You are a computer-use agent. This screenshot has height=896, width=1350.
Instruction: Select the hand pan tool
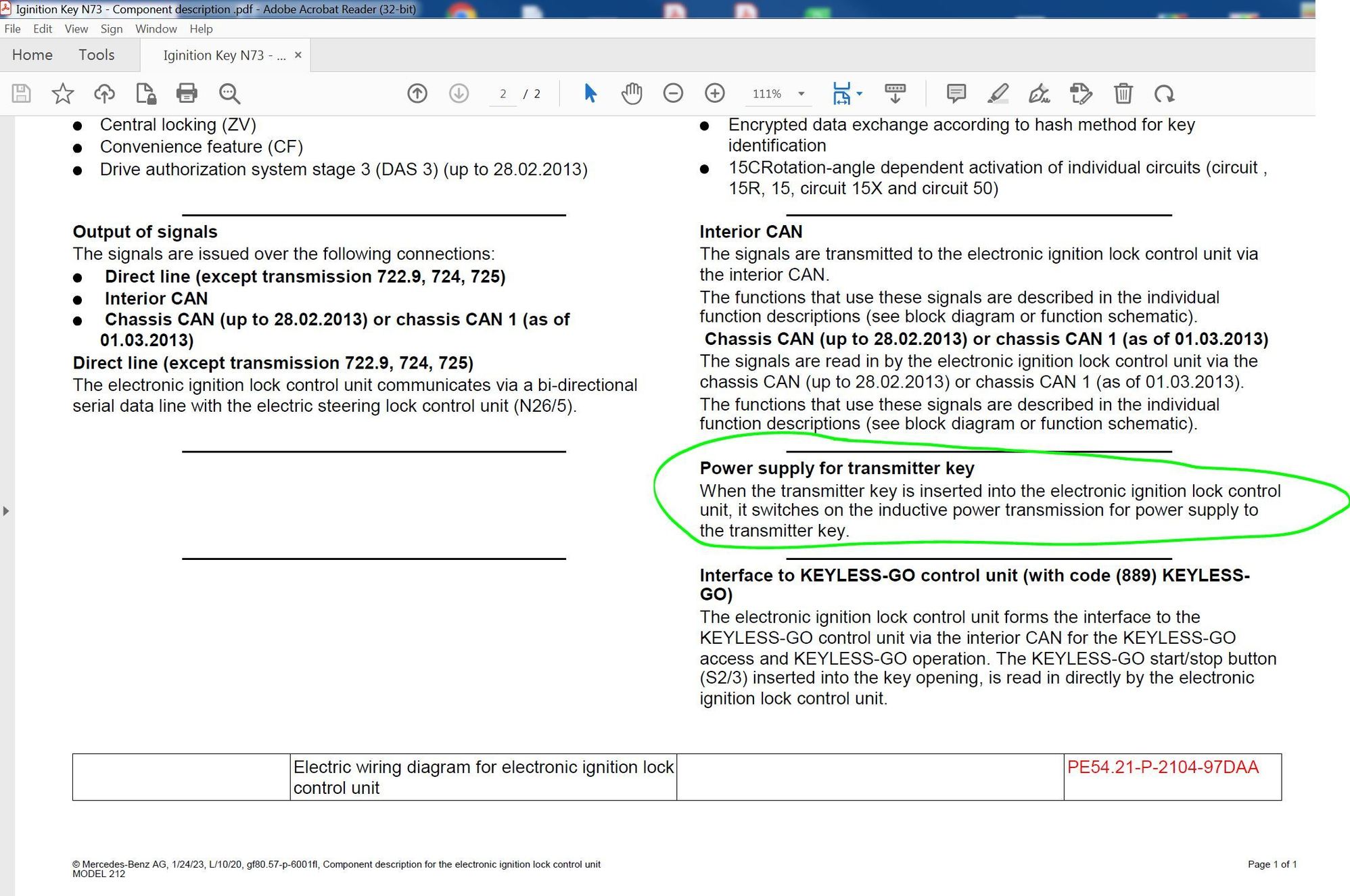(x=632, y=93)
